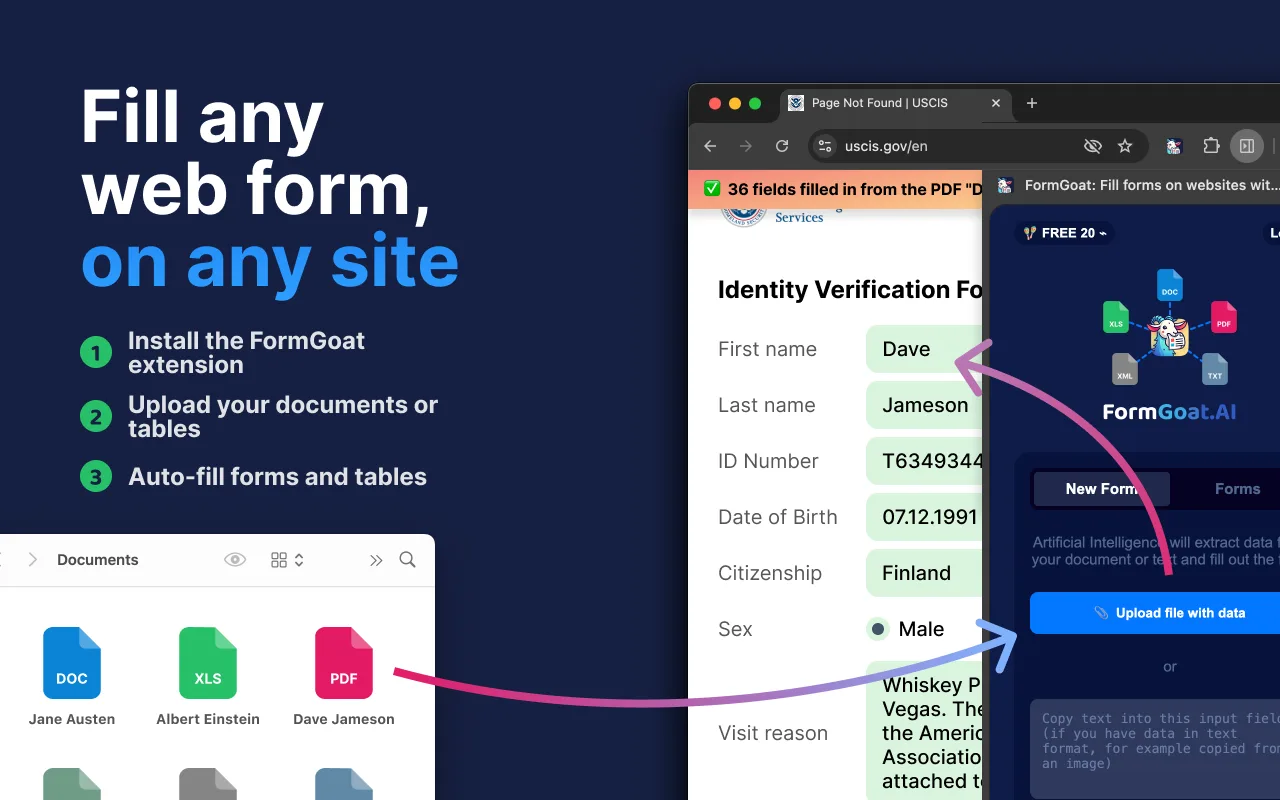Click the FormGoat side panel header icon

point(1006,185)
